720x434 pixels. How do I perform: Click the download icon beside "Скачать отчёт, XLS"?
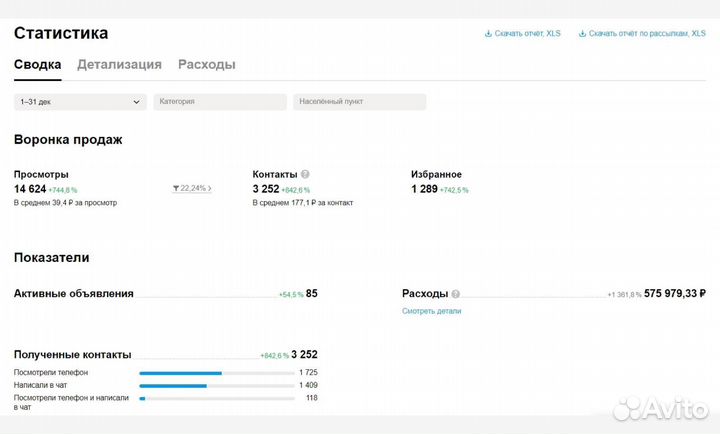coord(488,33)
